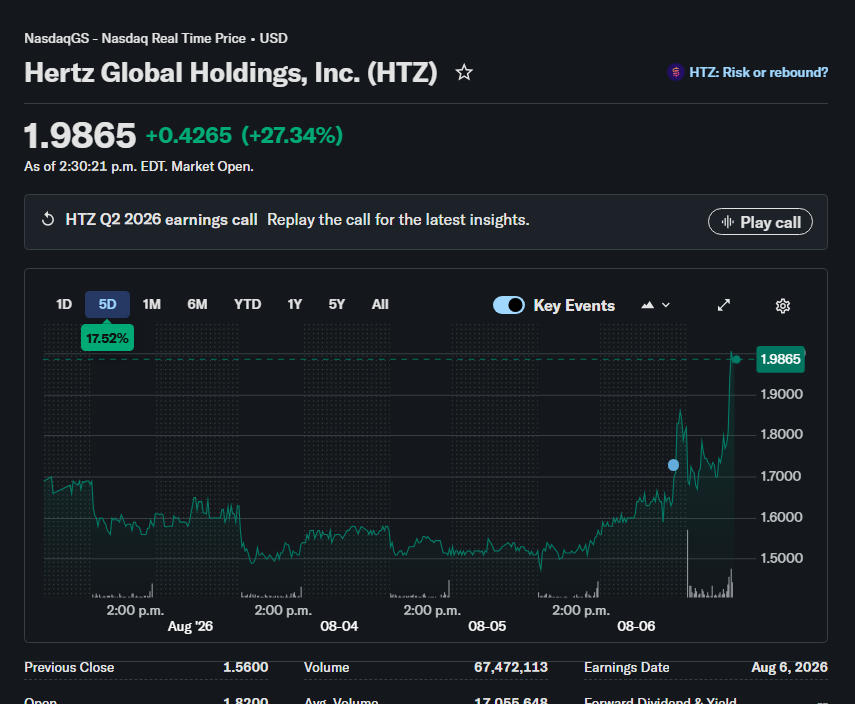The height and width of the screenshot is (704, 855).
Task: Switch chart to 1M range
Action: tap(152, 304)
